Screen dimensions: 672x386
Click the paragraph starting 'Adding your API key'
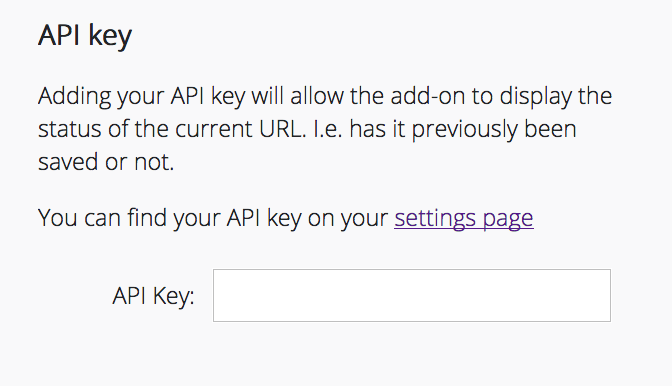tap(325, 129)
